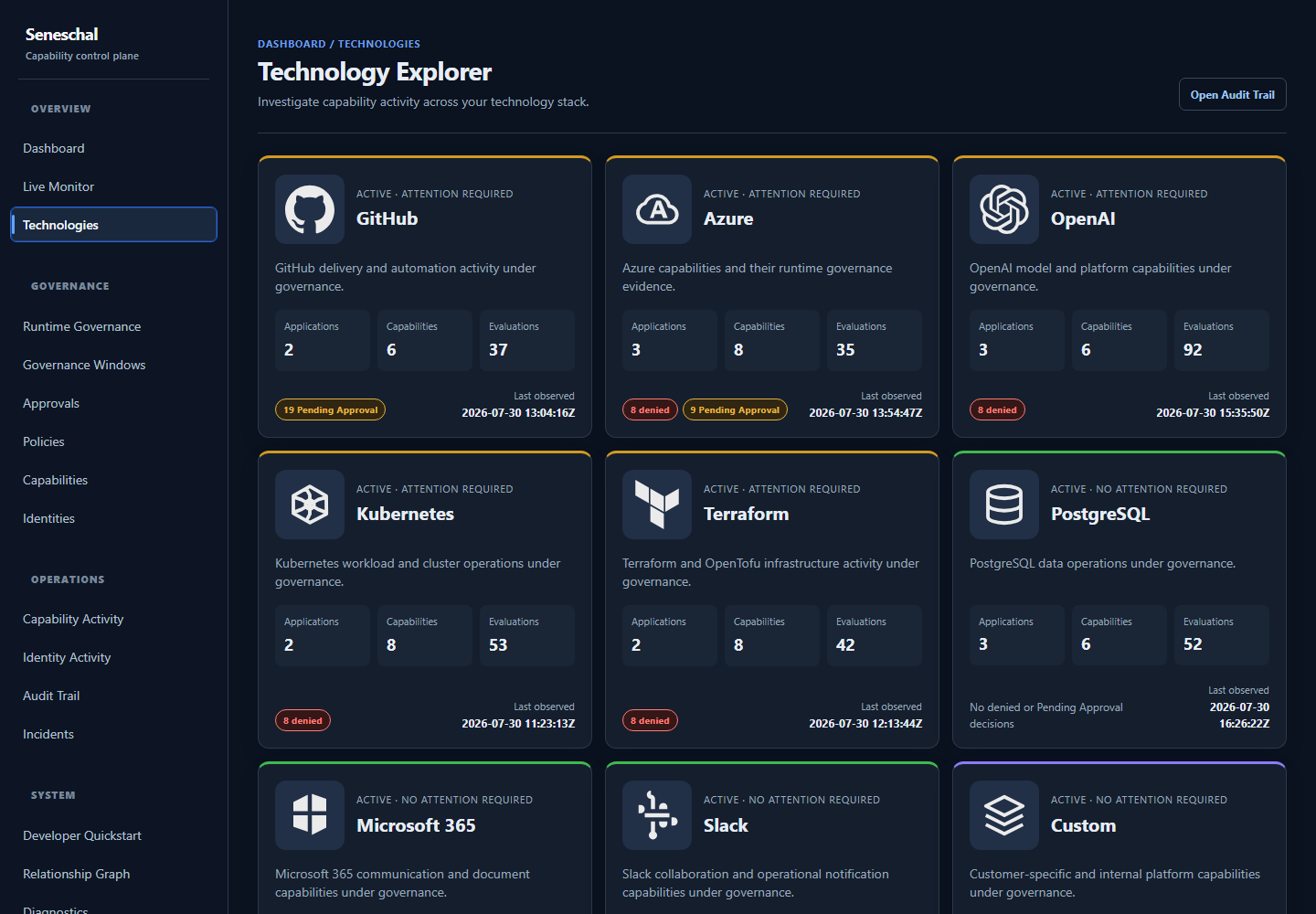Open Capability Activity in Operations
Screen dimensions: 1316x914
[x=113, y=619]
